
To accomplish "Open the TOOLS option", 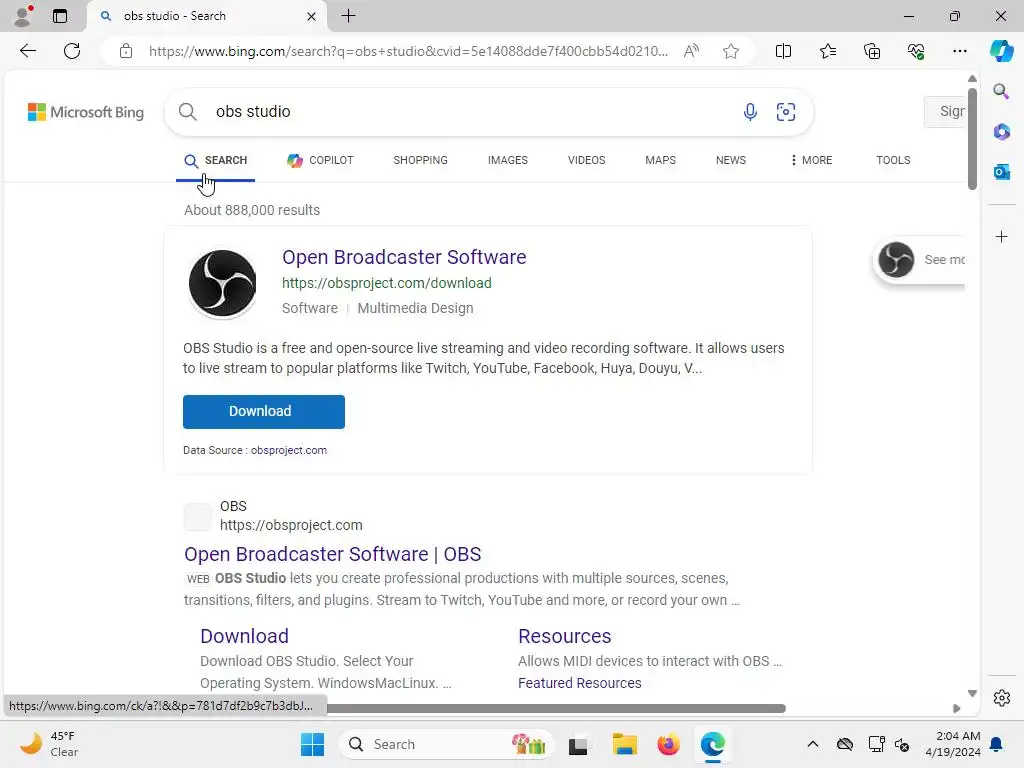I will 893,161.
